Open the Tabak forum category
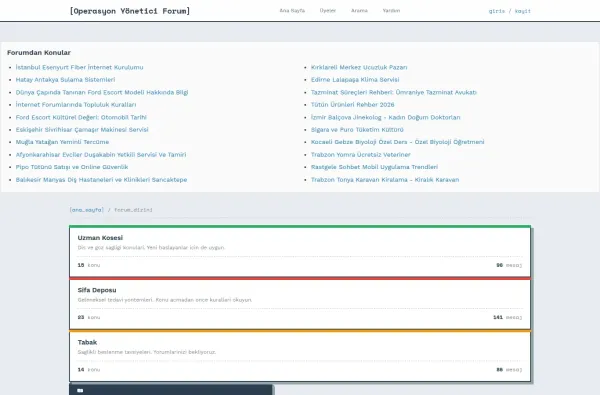Screen dimensions: 600x395 87,342
